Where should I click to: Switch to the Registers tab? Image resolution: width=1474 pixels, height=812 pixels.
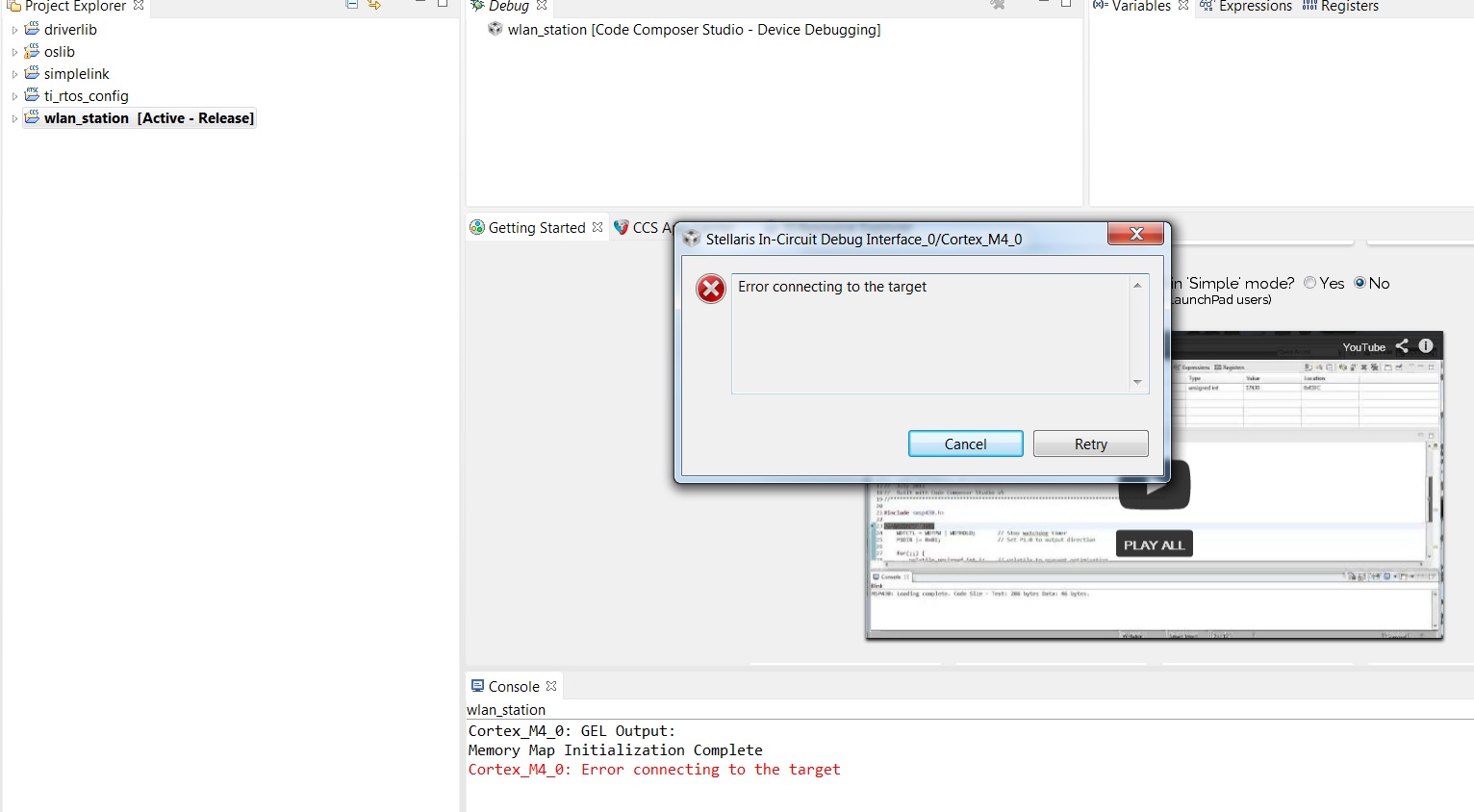[x=1340, y=6]
